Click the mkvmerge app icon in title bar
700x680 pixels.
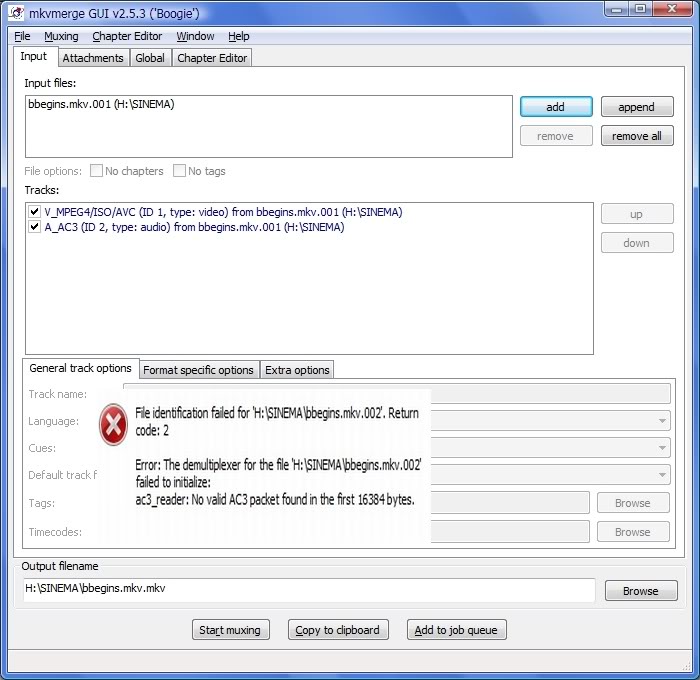[x=16, y=13]
